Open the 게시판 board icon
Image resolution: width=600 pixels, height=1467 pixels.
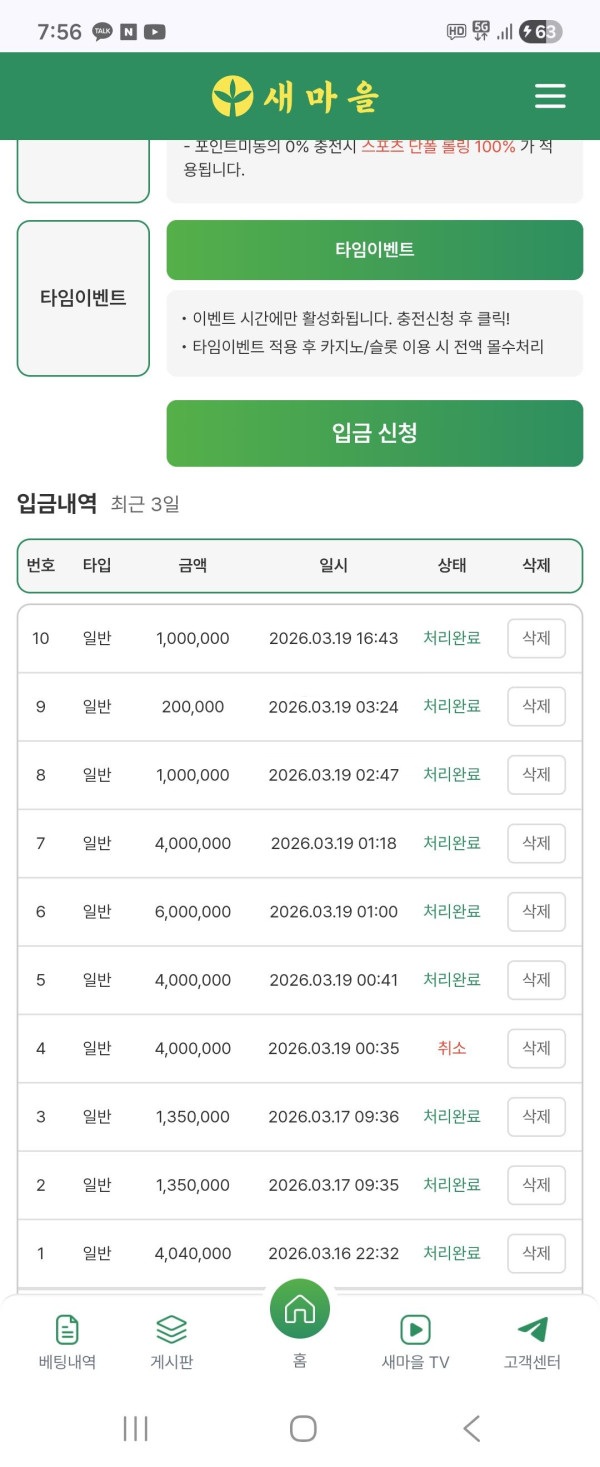pos(172,1329)
